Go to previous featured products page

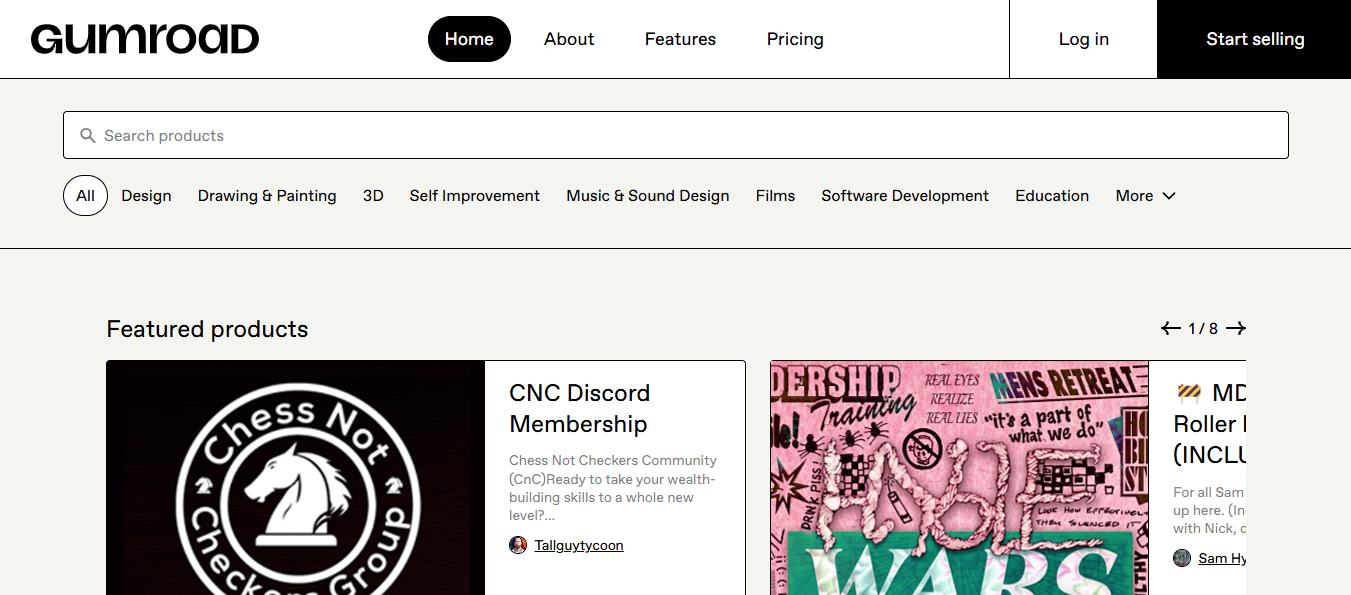click(1171, 328)
